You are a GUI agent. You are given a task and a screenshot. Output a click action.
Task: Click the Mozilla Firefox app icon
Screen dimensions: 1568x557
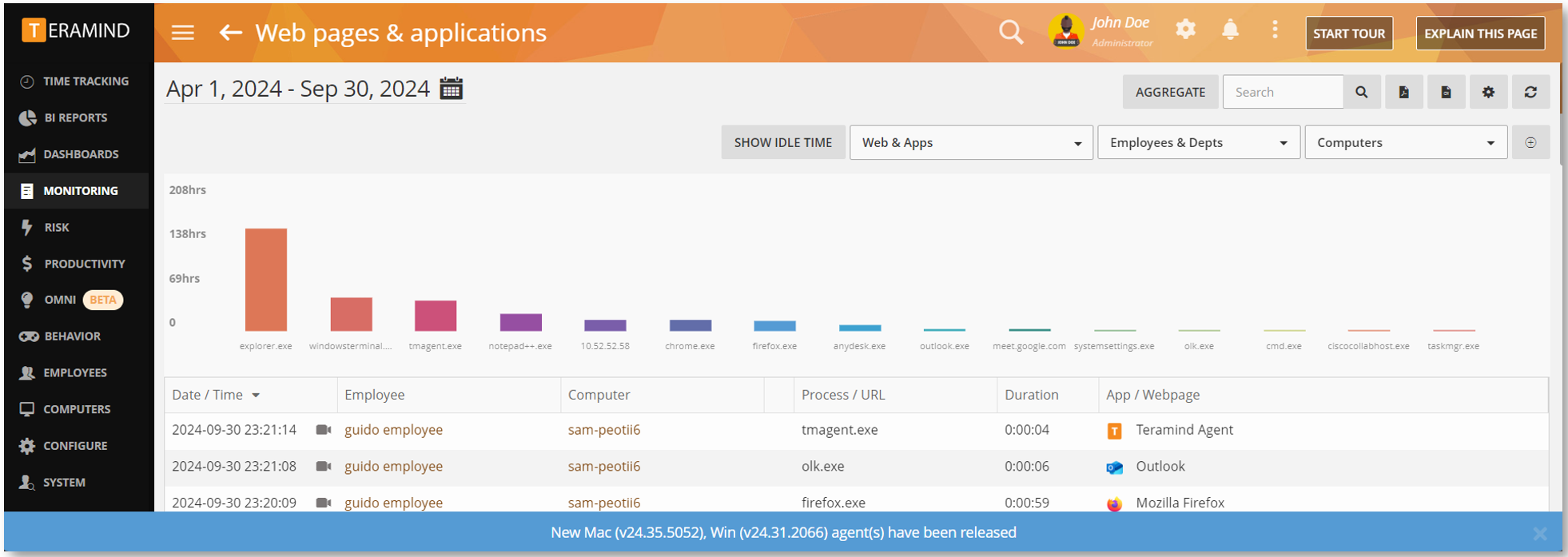(x=1114, y=503)
